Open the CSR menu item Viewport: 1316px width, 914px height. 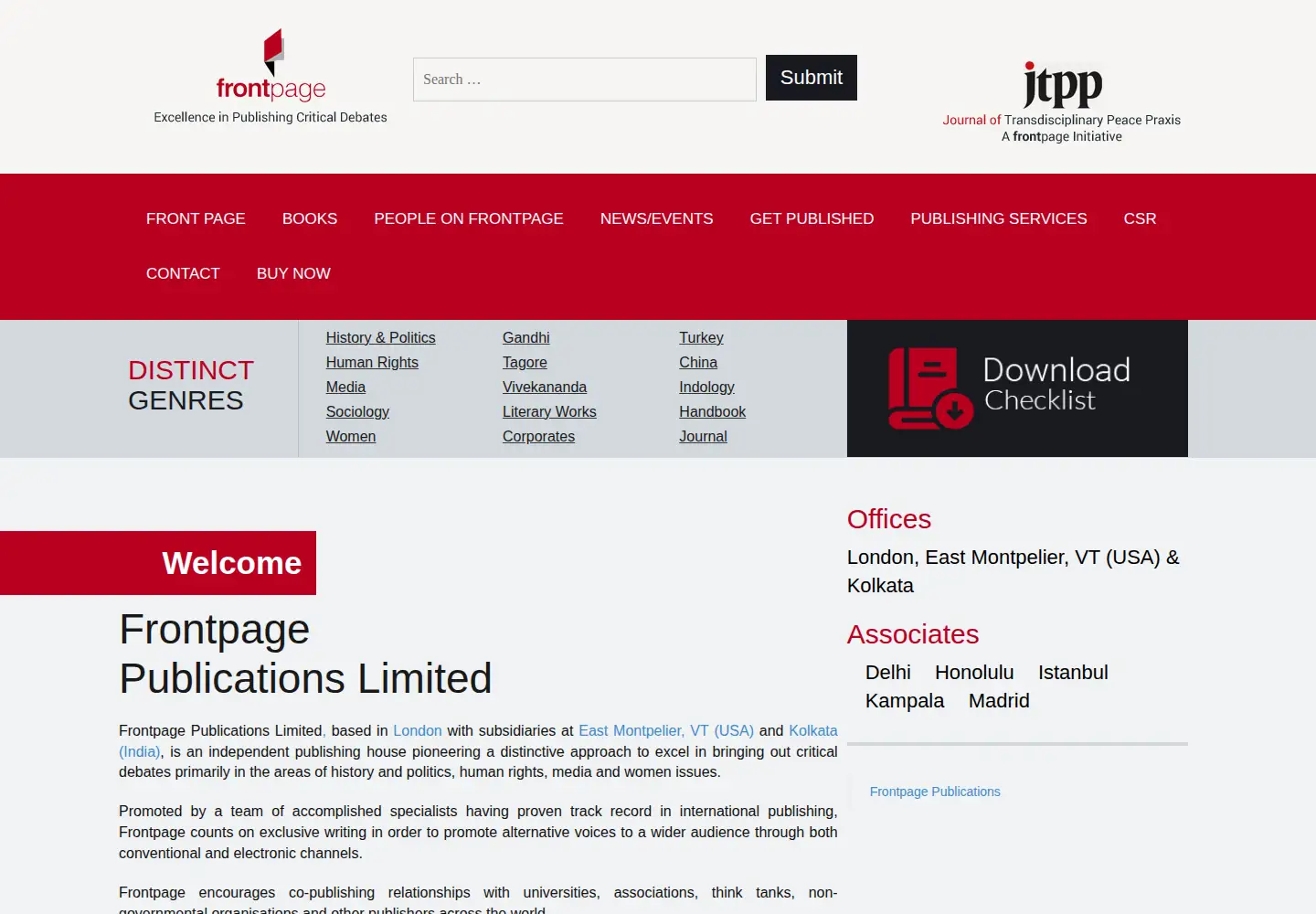(1140, 219)
